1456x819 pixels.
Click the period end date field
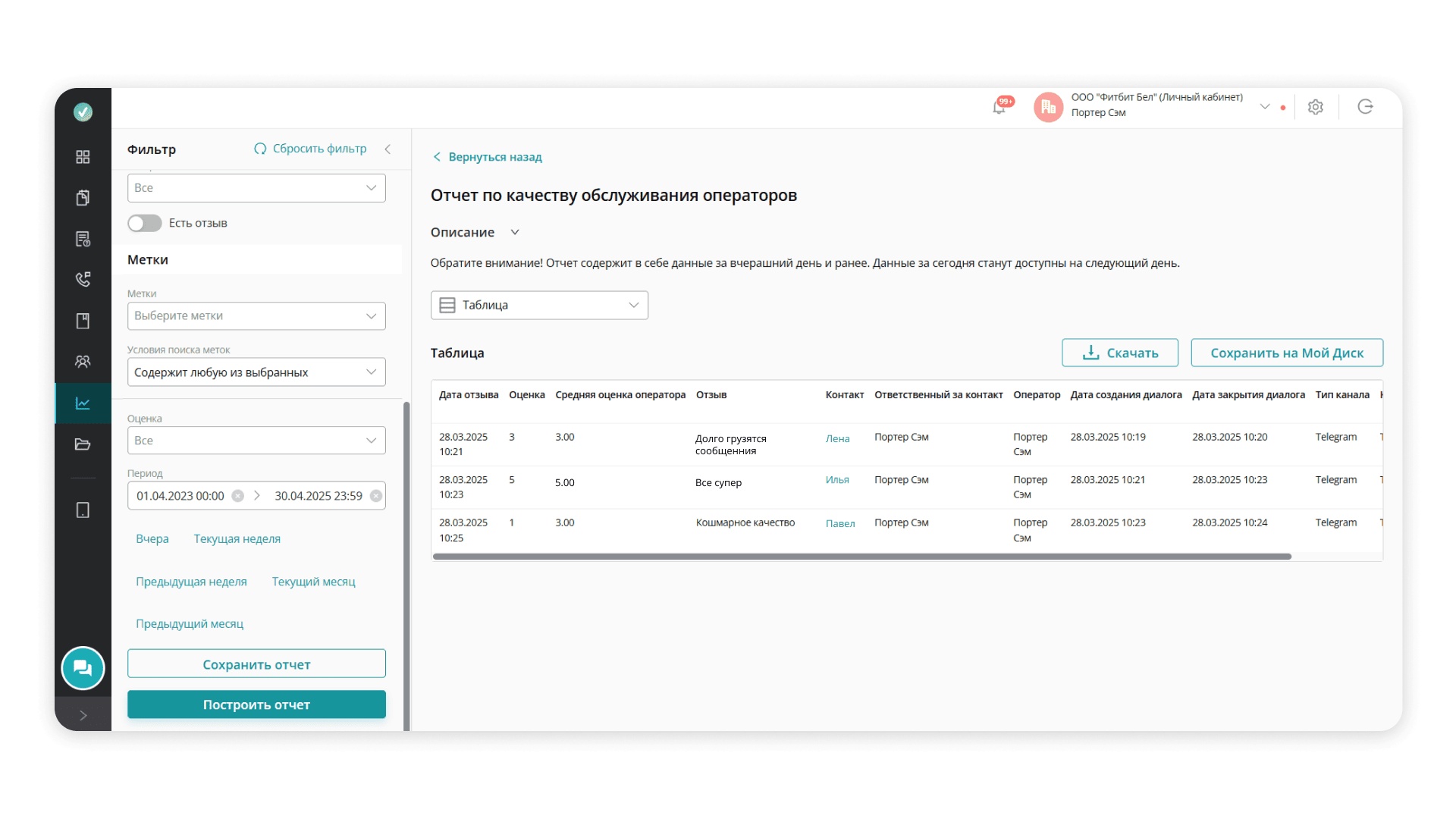318,496
